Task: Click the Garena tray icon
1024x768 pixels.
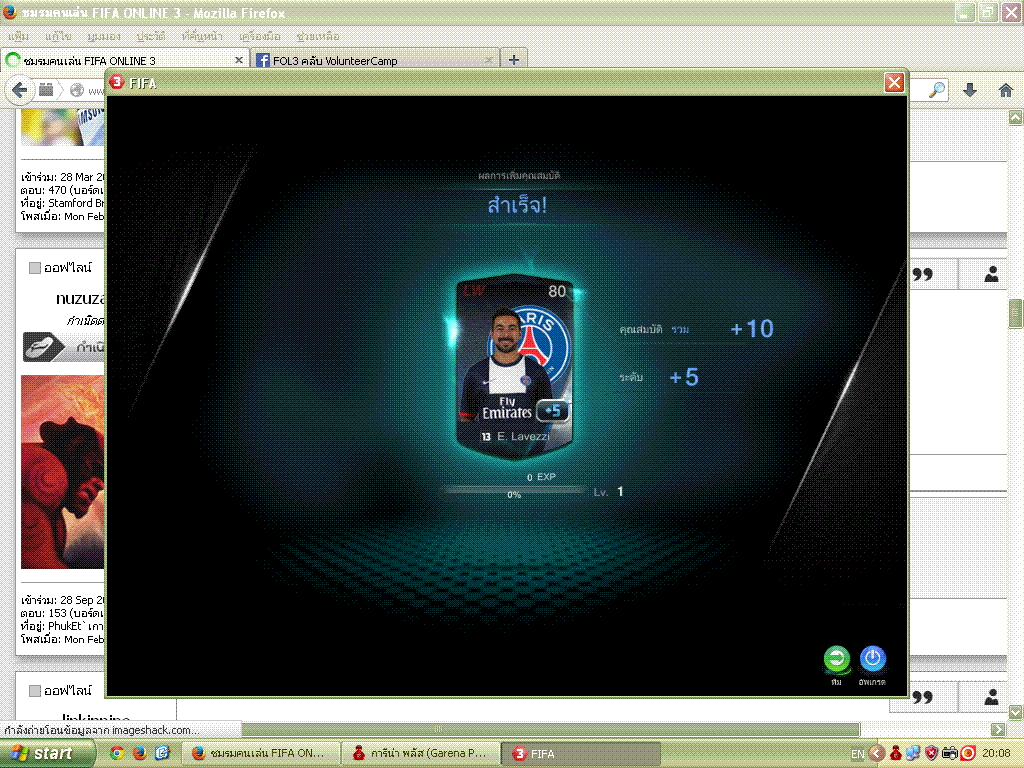Action: [895, 754]
